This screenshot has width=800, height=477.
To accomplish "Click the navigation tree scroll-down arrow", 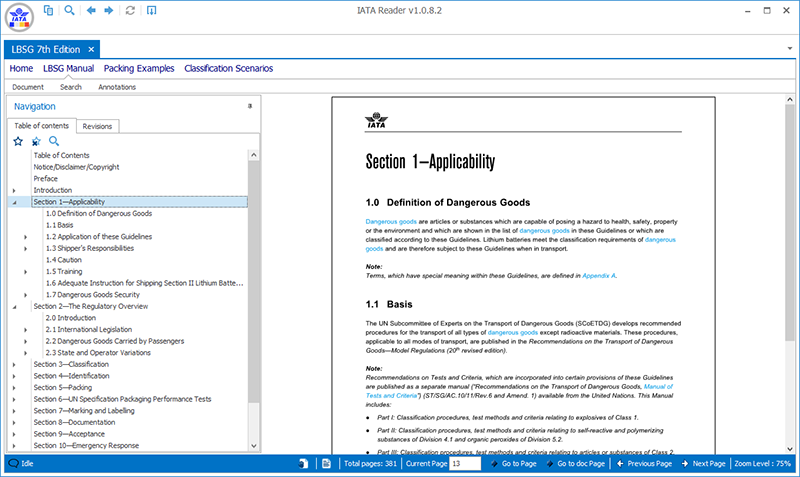I will click(x=254, y=445).
